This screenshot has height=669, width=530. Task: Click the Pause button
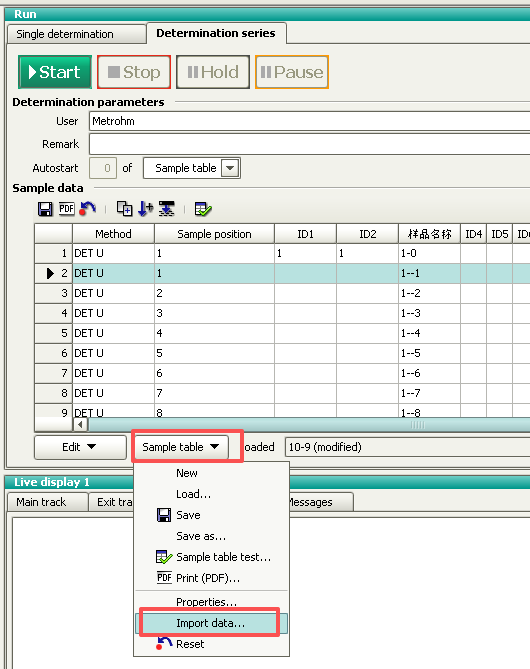pos(292,72)
